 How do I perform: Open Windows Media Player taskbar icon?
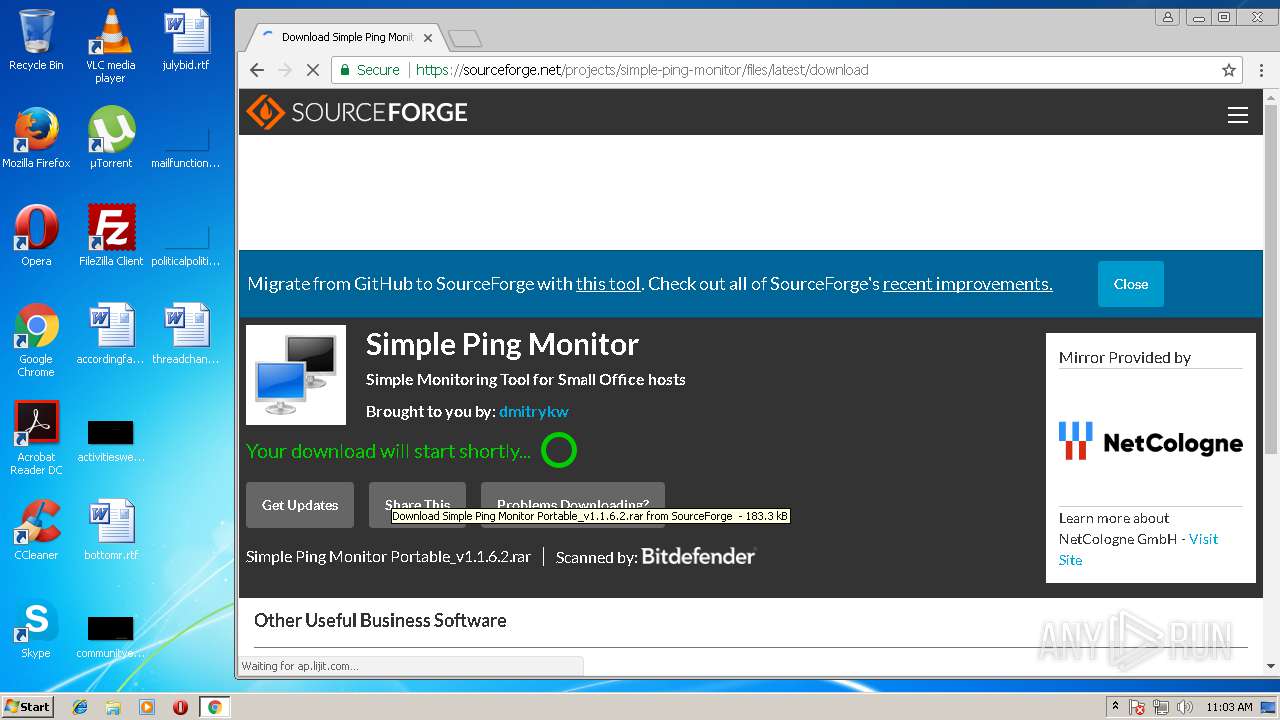pyautogui.click(x=147, y=707)
